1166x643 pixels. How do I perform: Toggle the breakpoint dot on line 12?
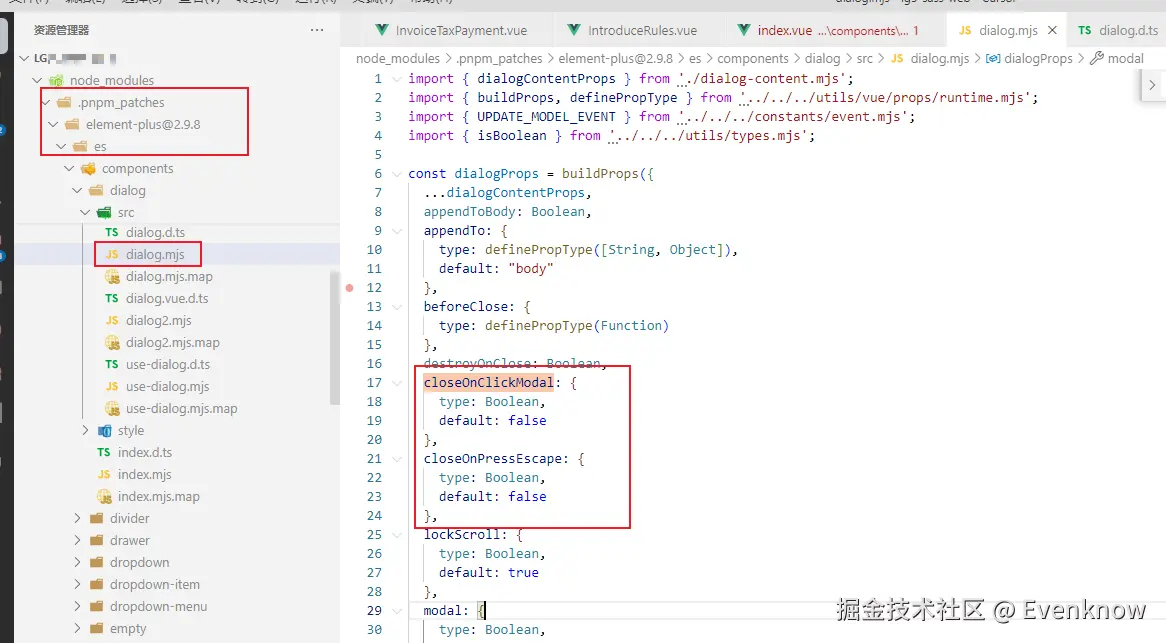[x=350, y=288]
